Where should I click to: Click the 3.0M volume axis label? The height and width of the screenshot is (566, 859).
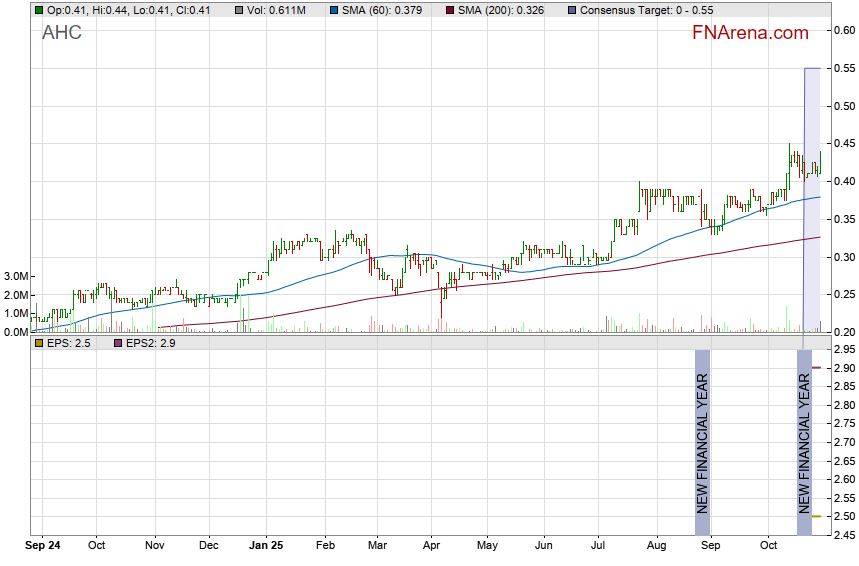[x=15, y=276]
